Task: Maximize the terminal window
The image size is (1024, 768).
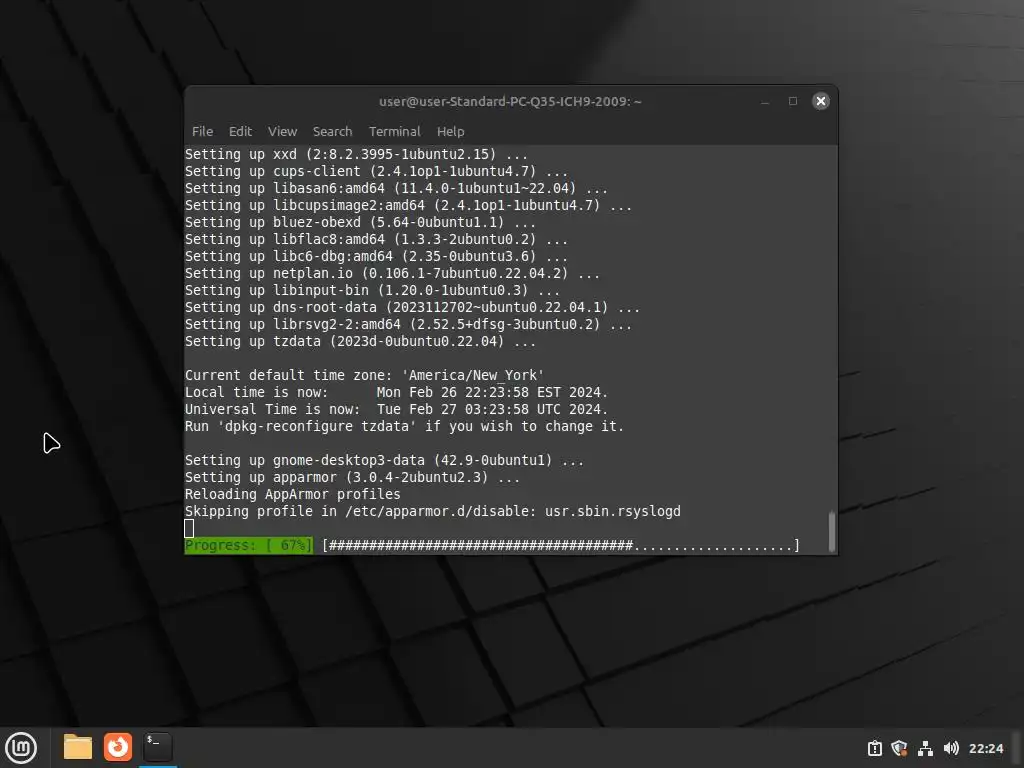Action: click(x=793, y=101)
